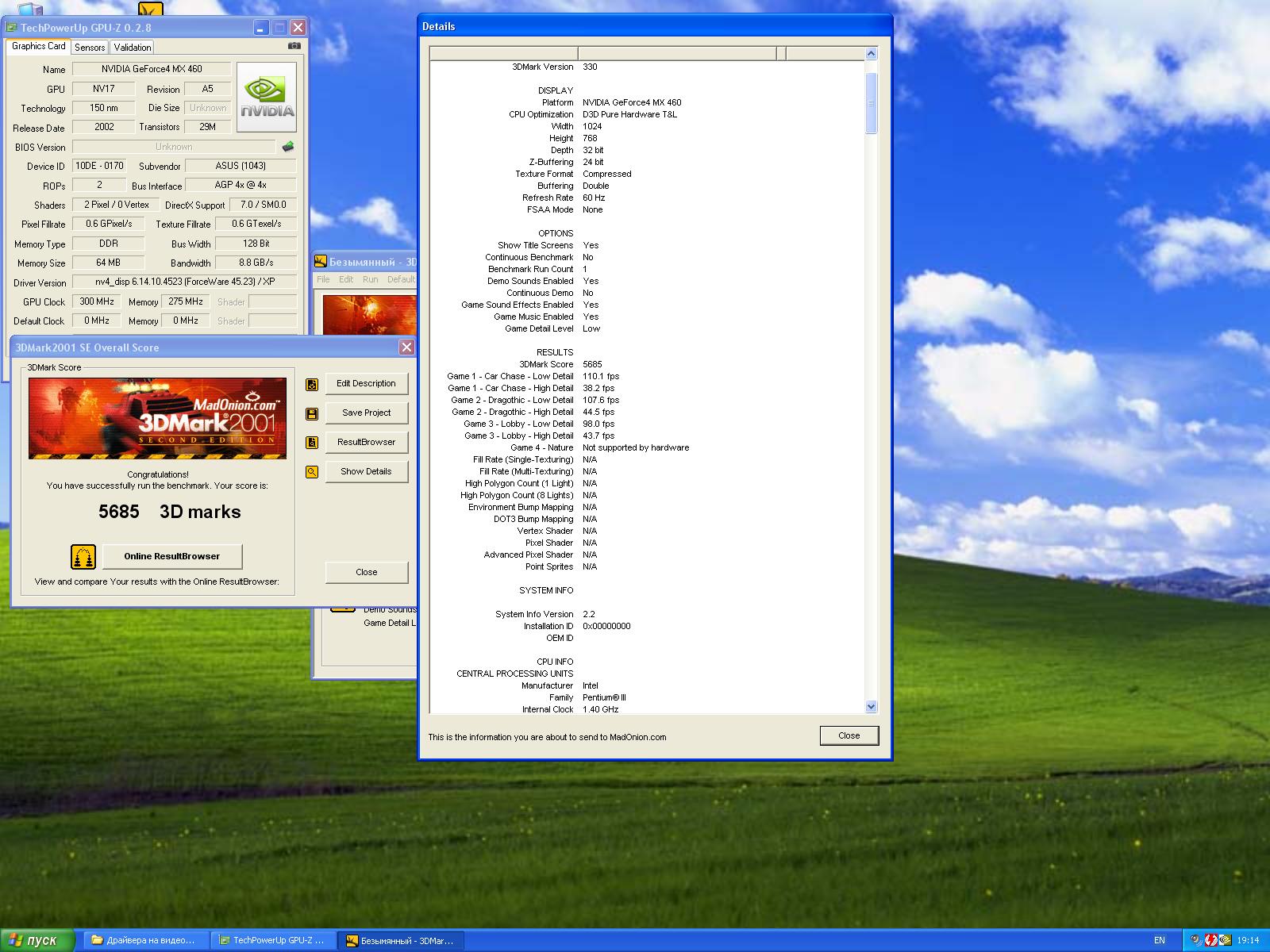Click the '60 Hz' refresh rate value
Viewport: 1270px width, 952px height.
pos(594,198)
